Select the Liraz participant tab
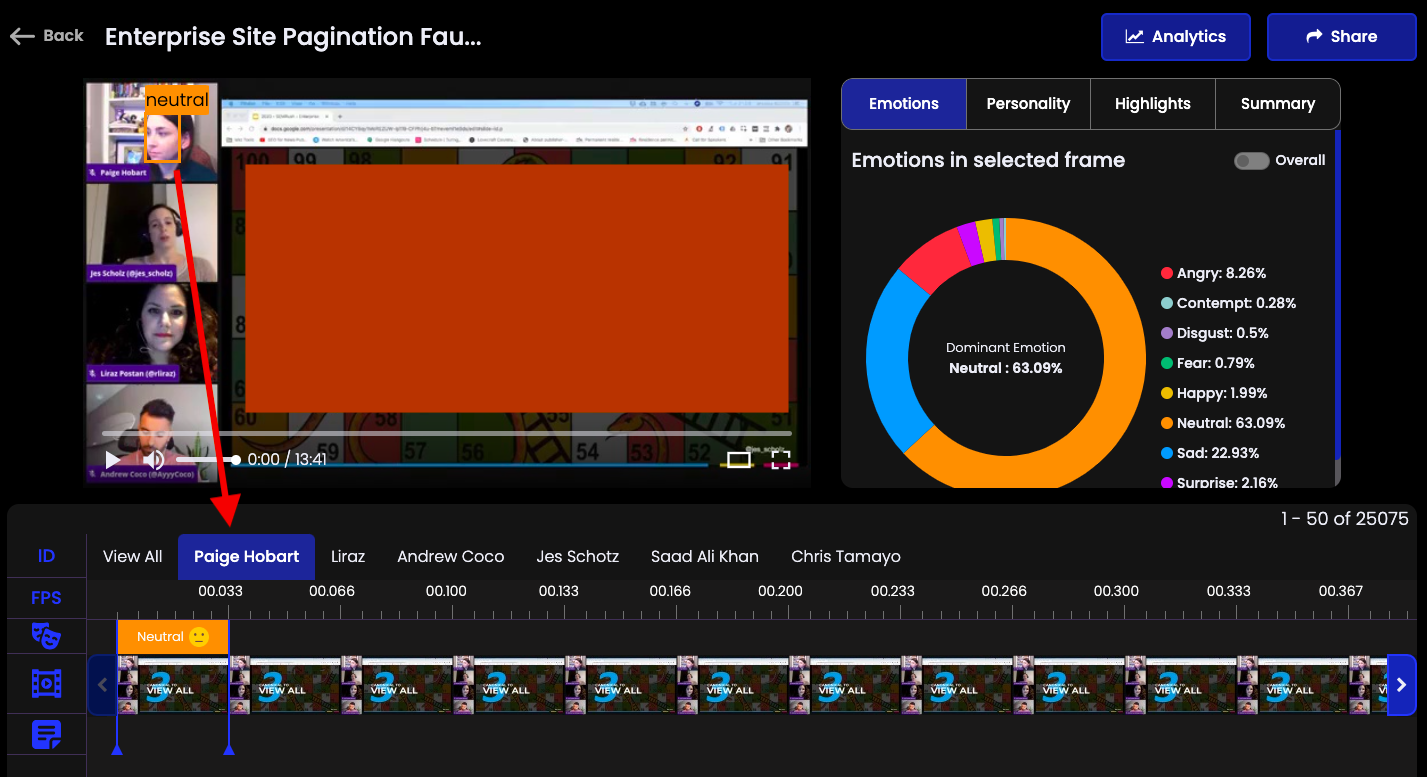 [348, 557]
